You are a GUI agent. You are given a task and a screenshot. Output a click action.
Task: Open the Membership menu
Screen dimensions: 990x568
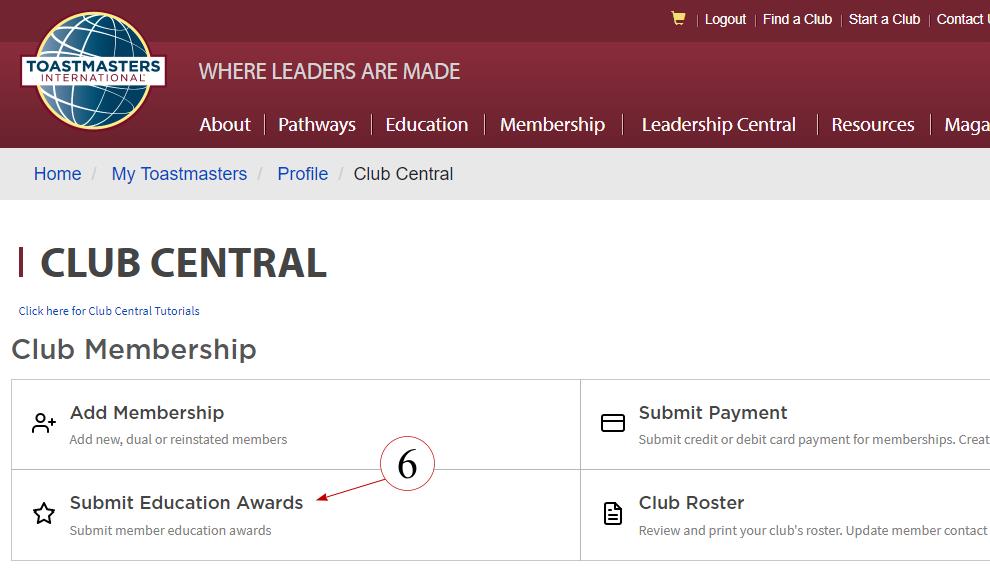pyautogui.click(x=552, y=124)
